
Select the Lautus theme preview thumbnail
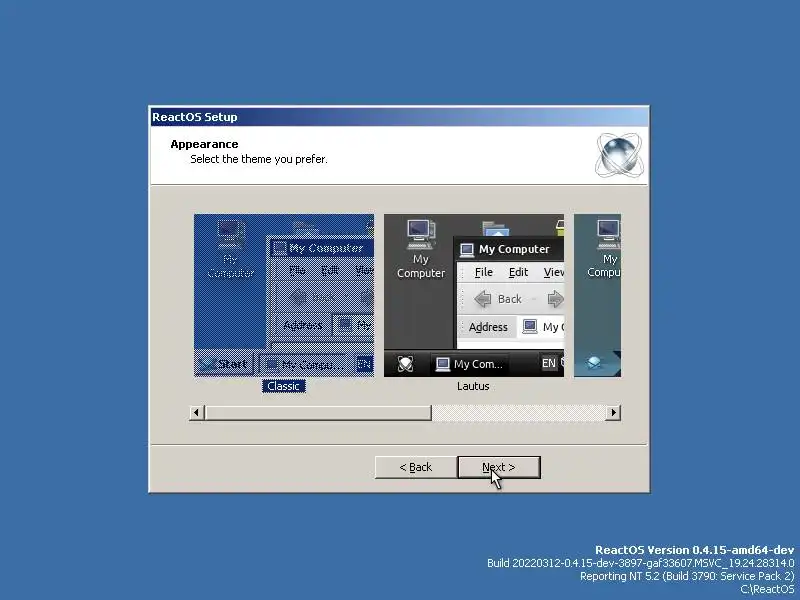473,295
